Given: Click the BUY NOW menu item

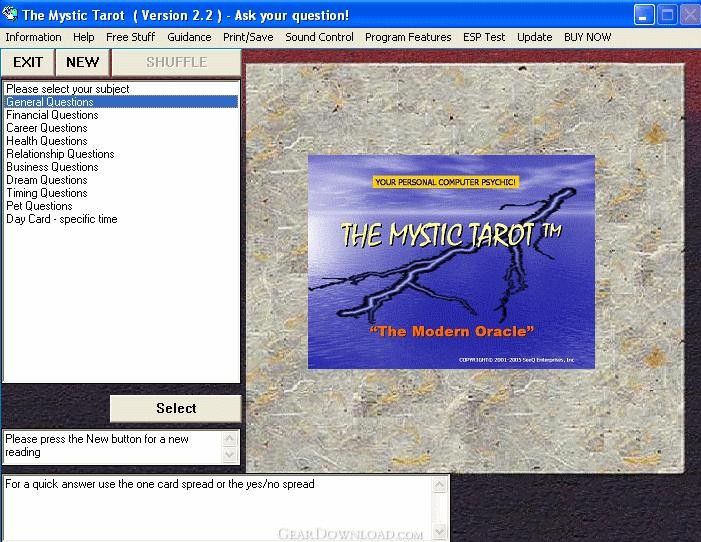Looking at the screenshot, I should pyautogui.click(x=587, y=37).
